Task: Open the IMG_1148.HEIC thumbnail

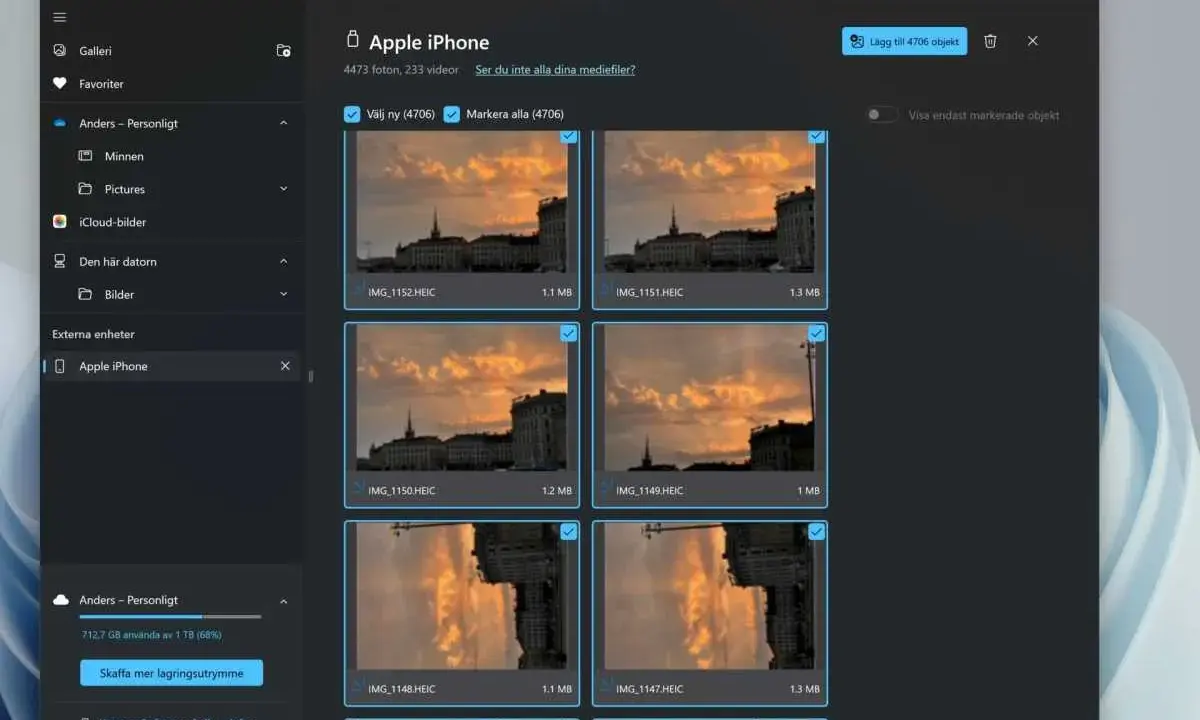Action: click(462, 596)
